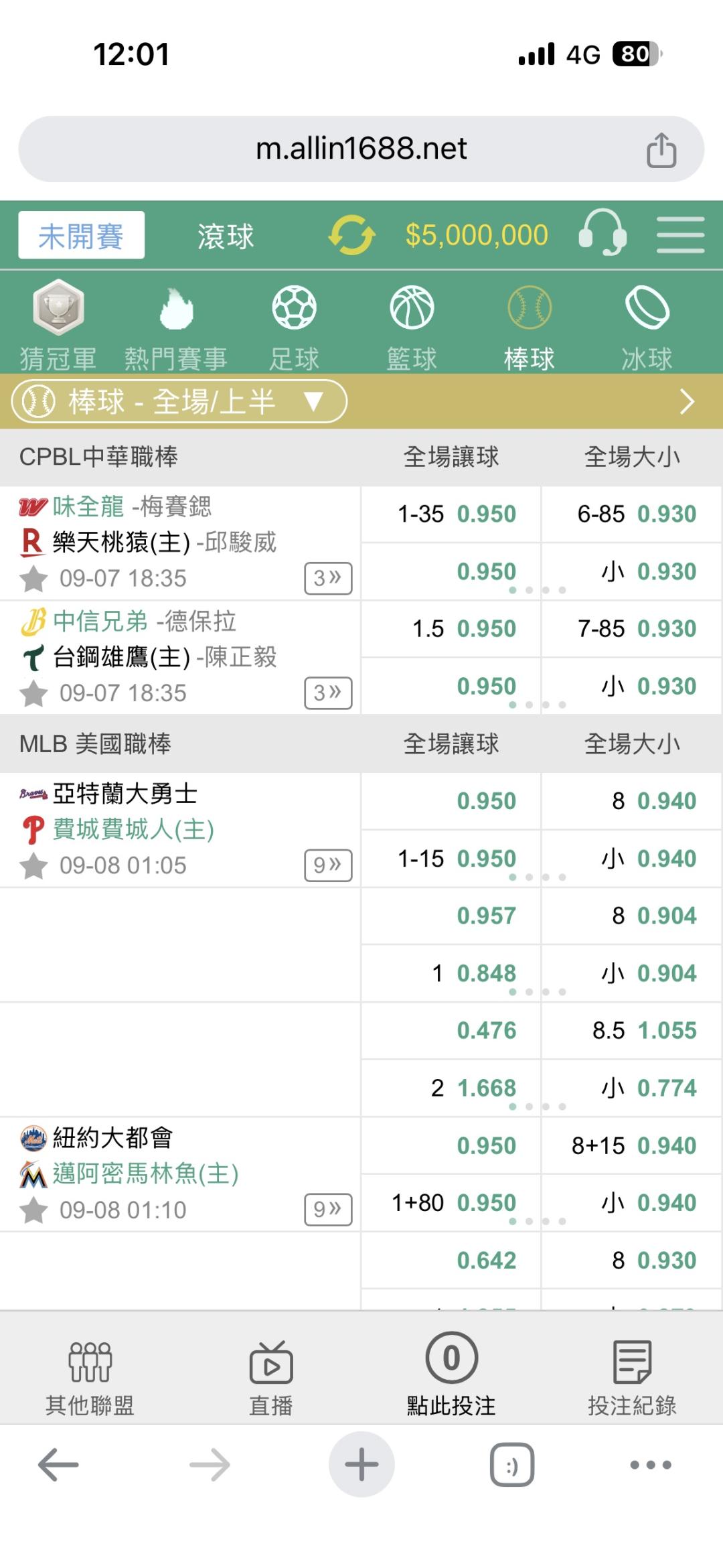Open 猜冠軍 trophy icon
723x1568 pixels.
(59, 307)
